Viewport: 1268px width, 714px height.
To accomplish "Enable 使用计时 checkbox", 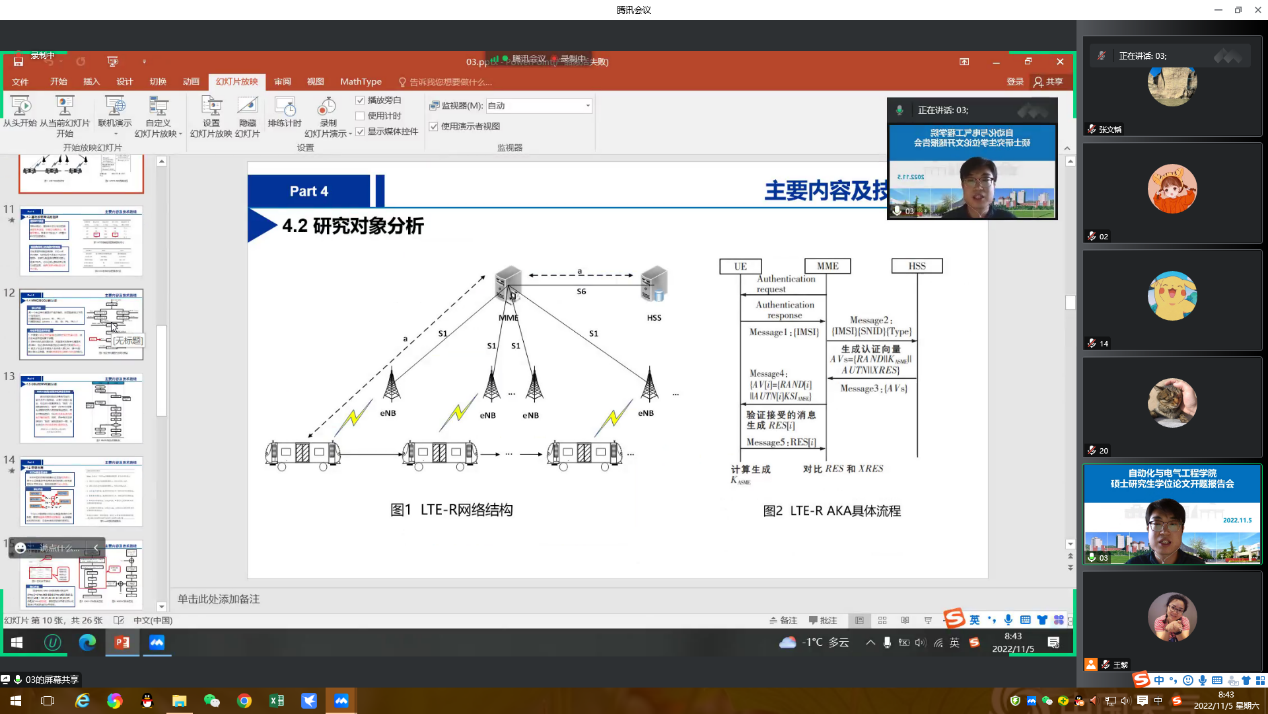I will [x=360, y=116].
